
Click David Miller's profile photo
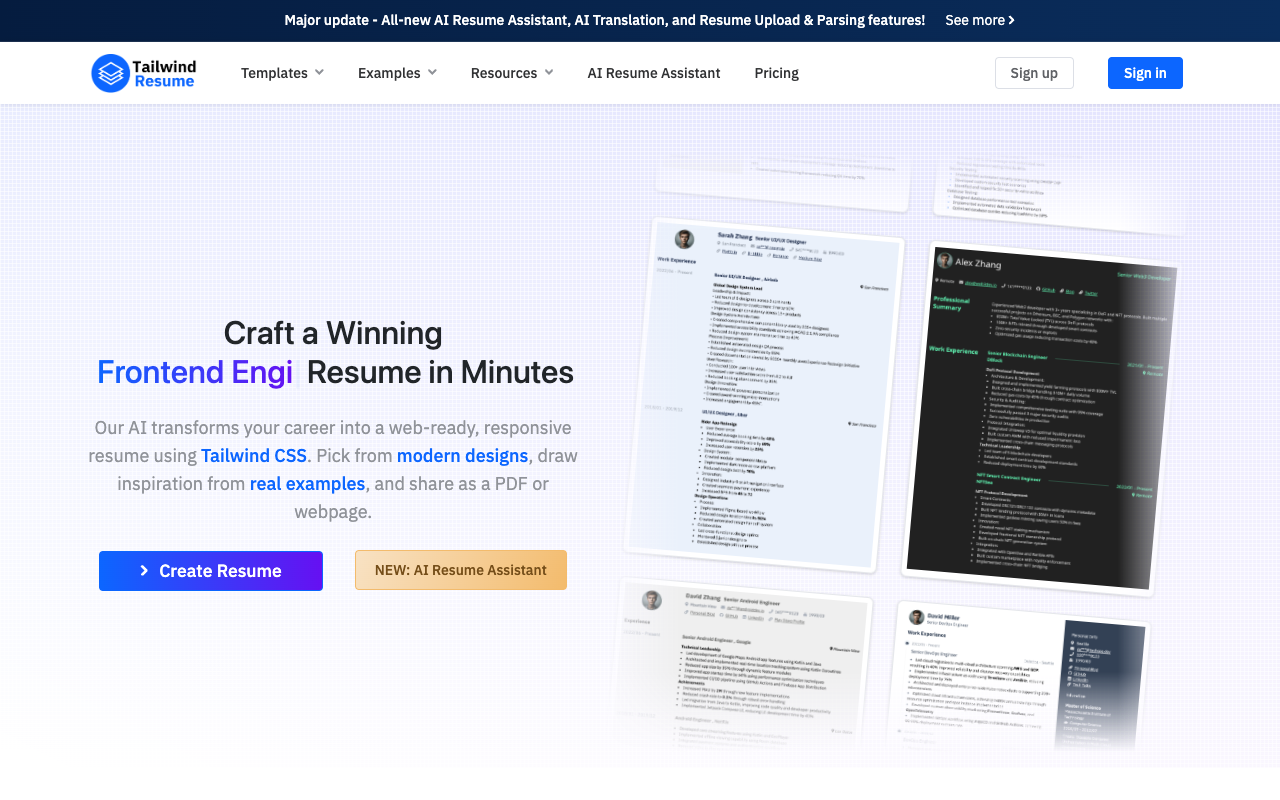[916, 618]
